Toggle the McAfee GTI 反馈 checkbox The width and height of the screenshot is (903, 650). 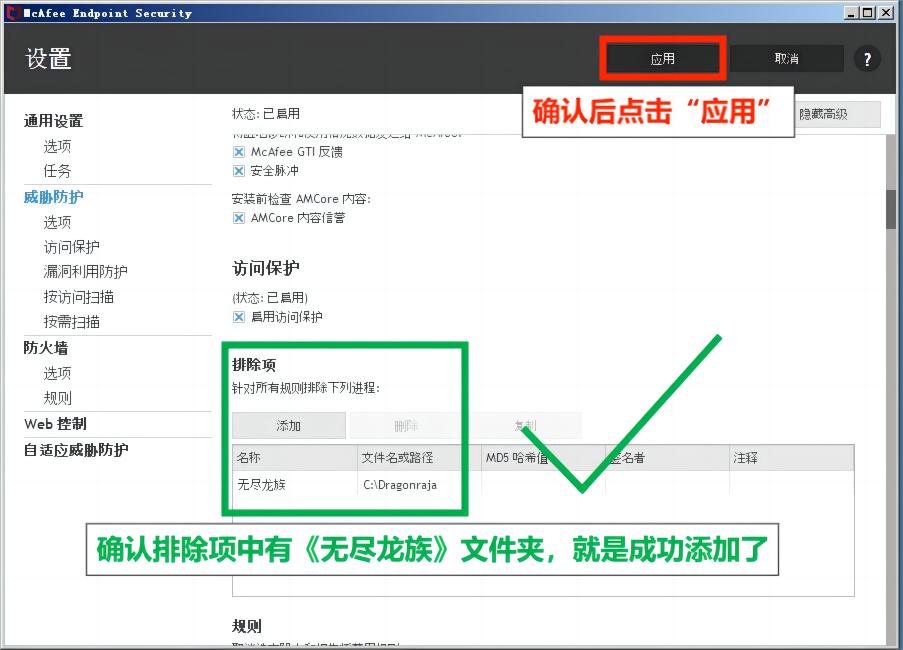238,152
